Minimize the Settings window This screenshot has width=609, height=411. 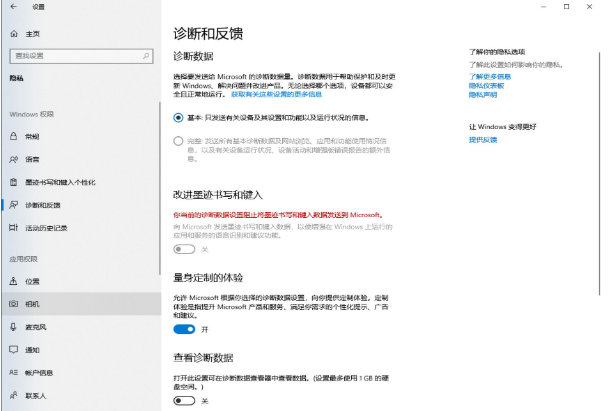point(543,7)
